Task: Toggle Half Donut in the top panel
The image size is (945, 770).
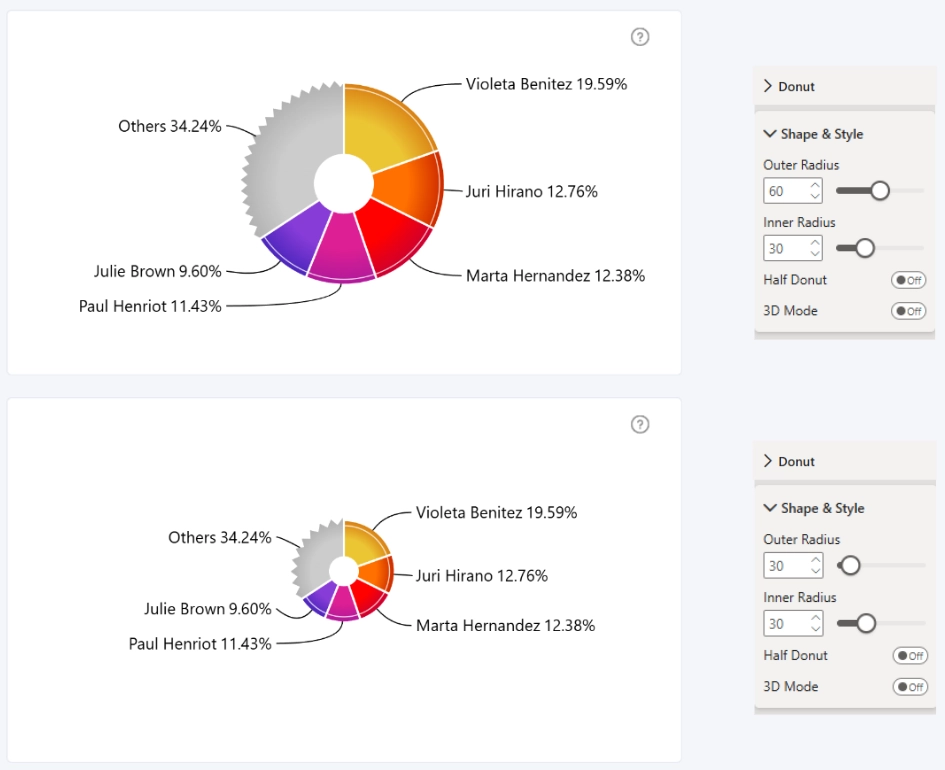Action: [908, 280]
